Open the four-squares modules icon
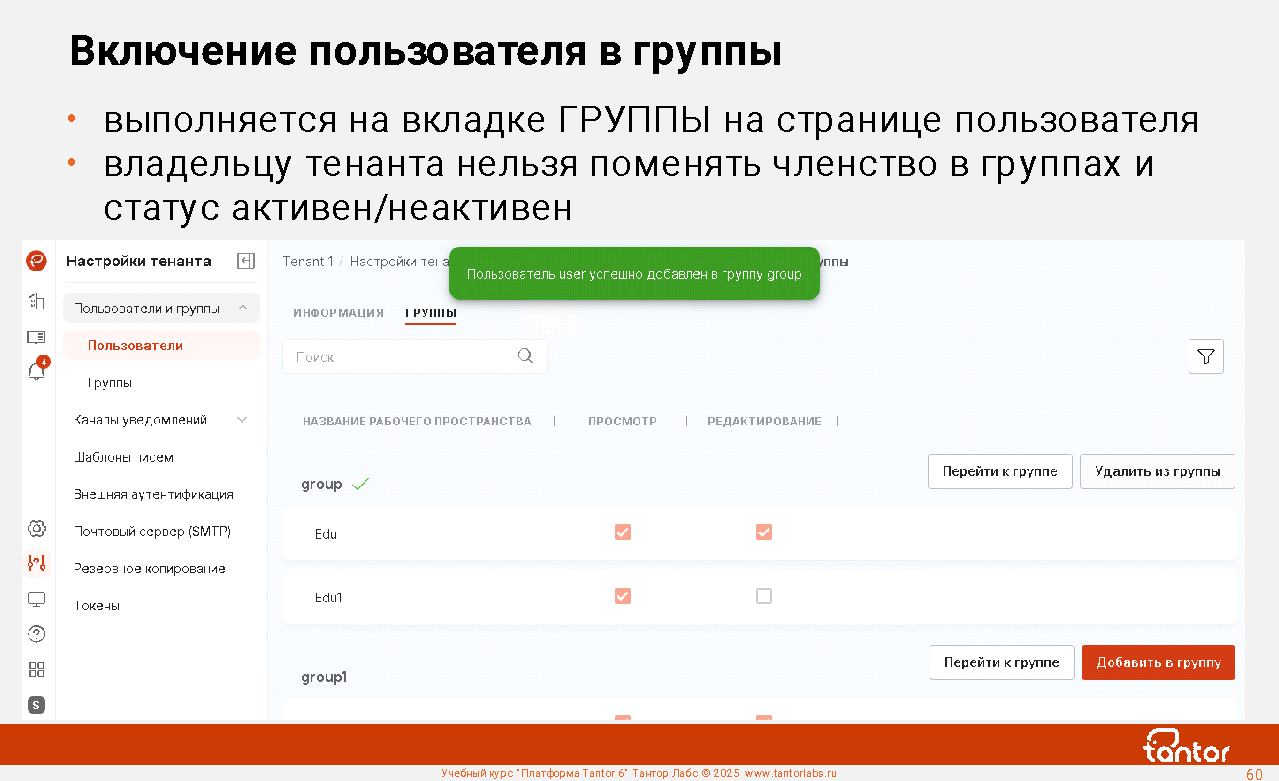The height and width of the screenshot is (781, 1279). click(36, 670)
